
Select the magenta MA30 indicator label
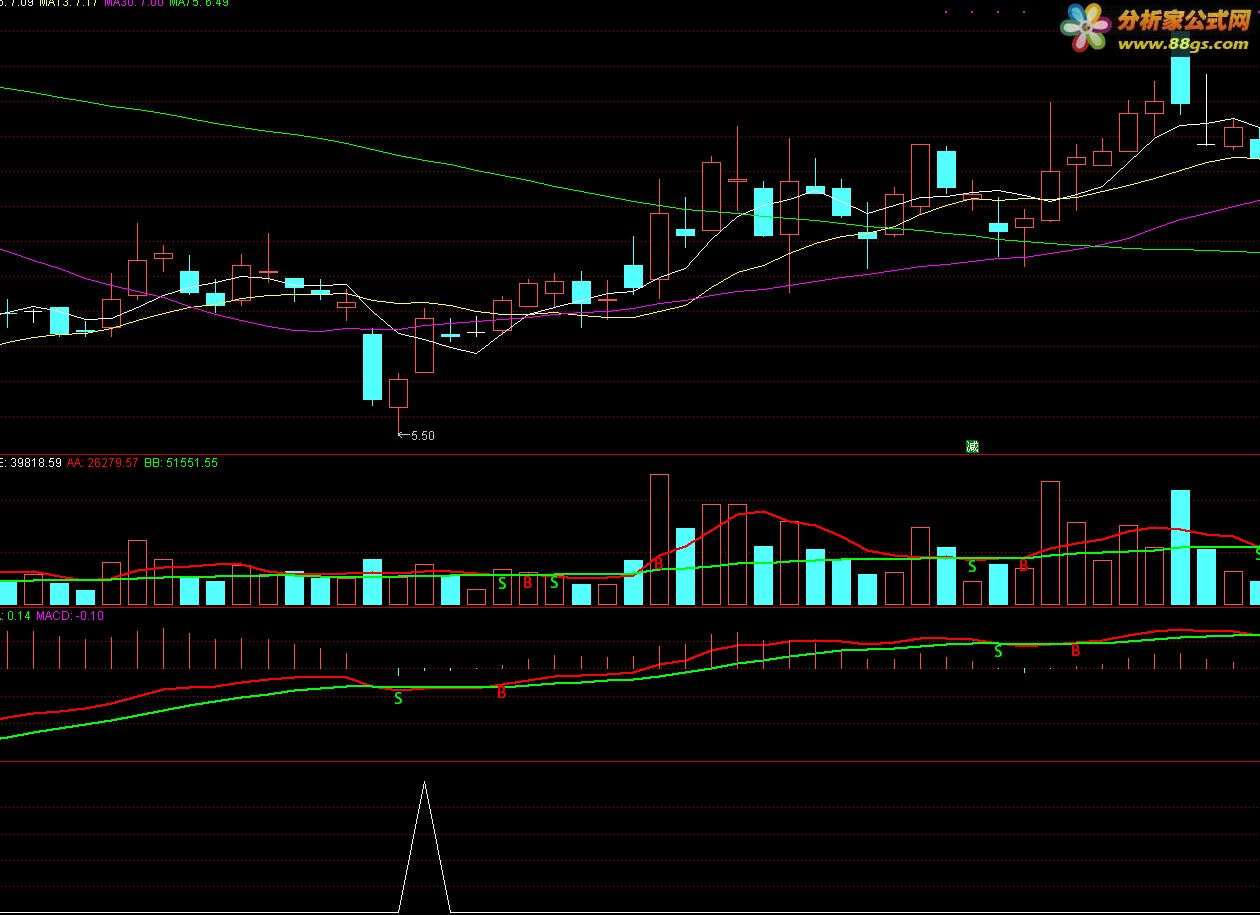(x=134, y=3)
